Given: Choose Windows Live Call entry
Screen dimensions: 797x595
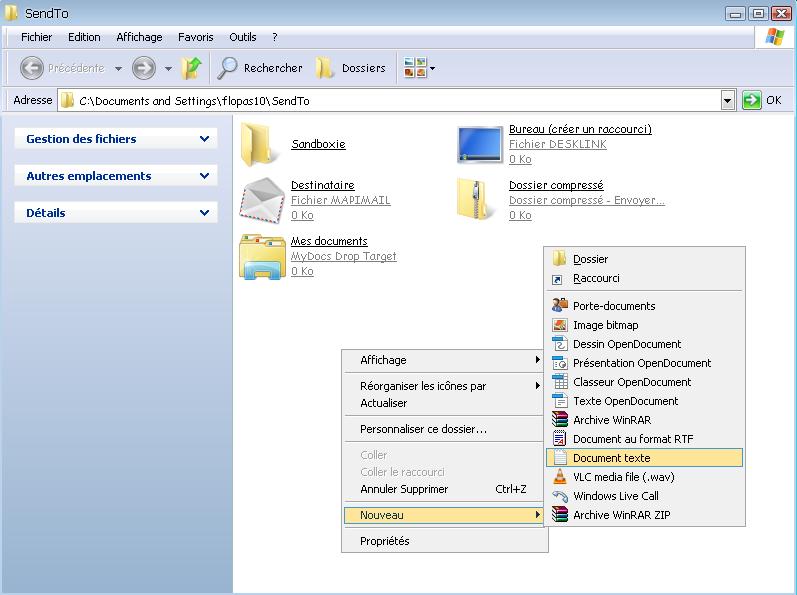Looking at the screenshot, I should click(645, 496).
